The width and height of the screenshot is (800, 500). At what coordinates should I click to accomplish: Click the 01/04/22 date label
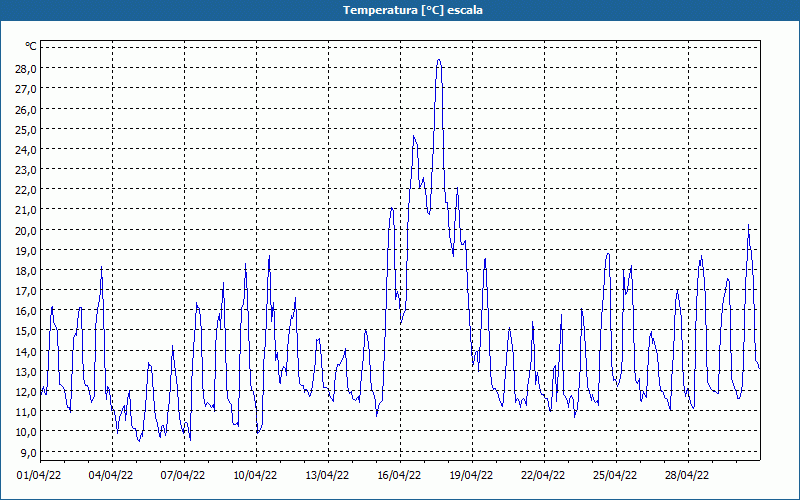click(x=39, y=475)
